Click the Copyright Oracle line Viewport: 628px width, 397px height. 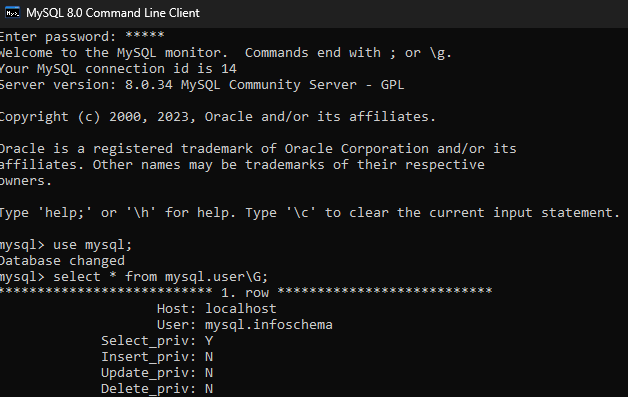pos(217,117)
